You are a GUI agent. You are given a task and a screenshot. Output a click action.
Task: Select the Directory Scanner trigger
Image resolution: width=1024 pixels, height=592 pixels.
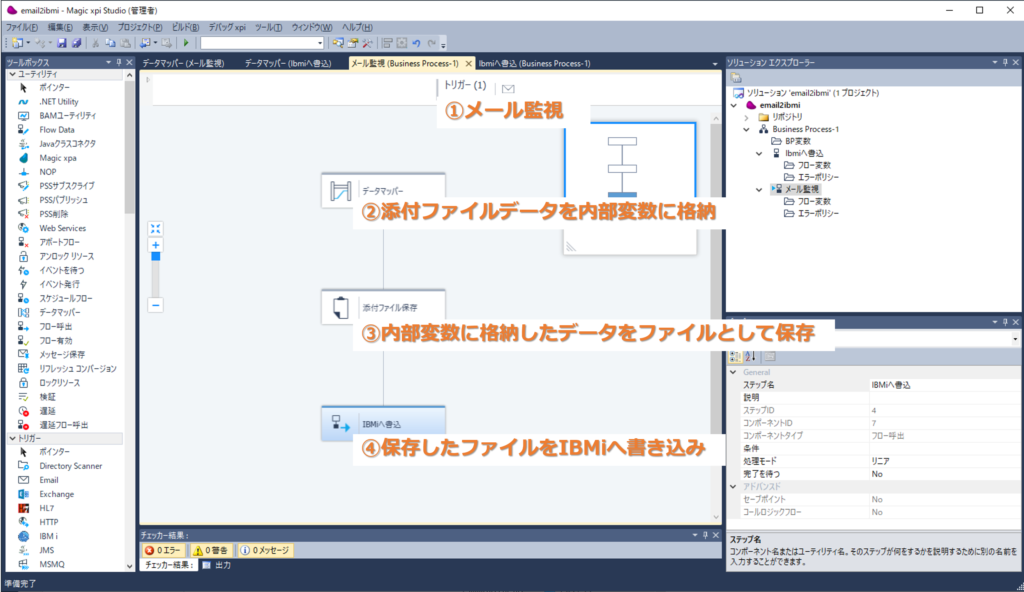pyautogui.click(x=70, y=466)
